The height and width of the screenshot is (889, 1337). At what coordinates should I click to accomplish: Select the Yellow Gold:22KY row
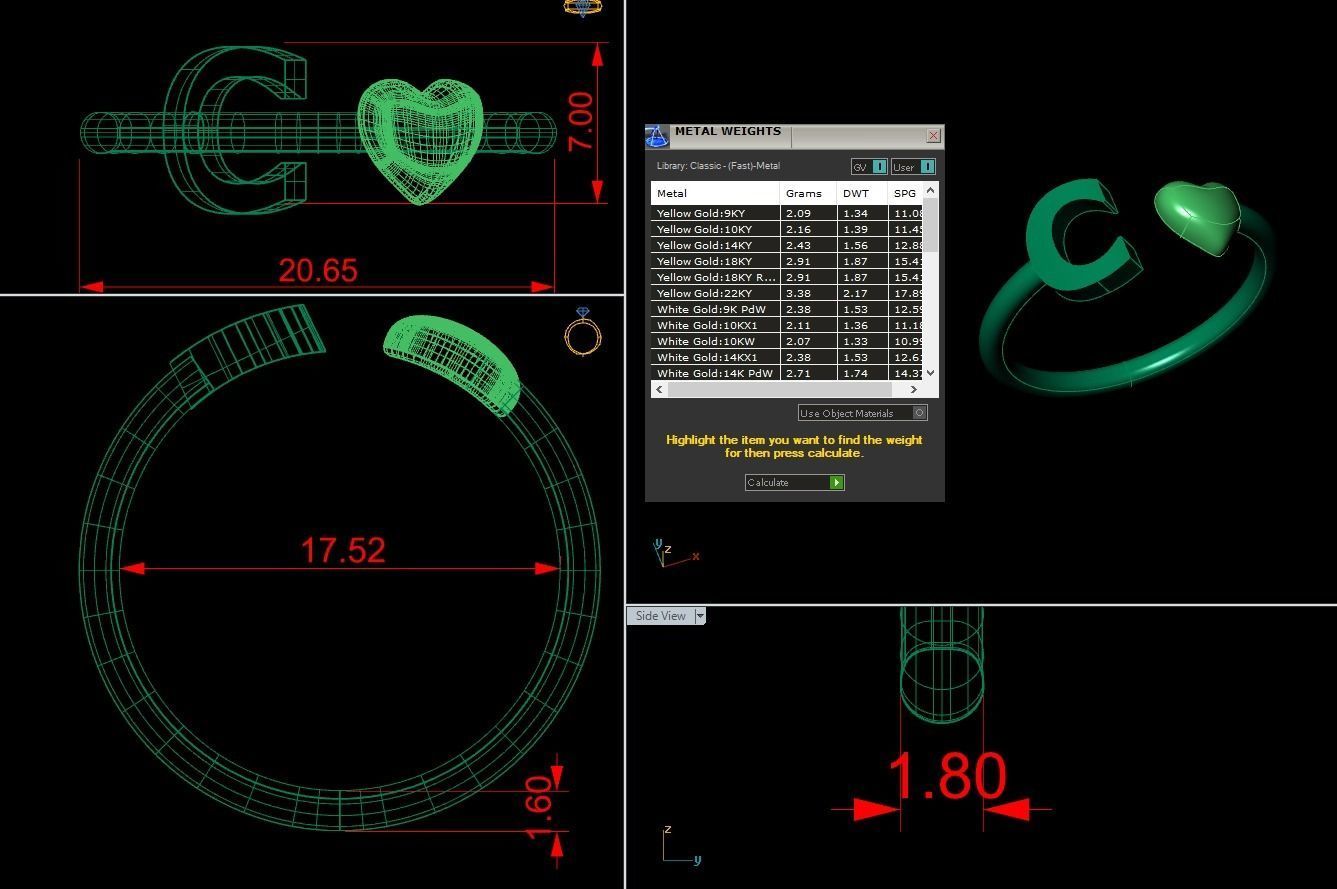click(x=787, y=293)
